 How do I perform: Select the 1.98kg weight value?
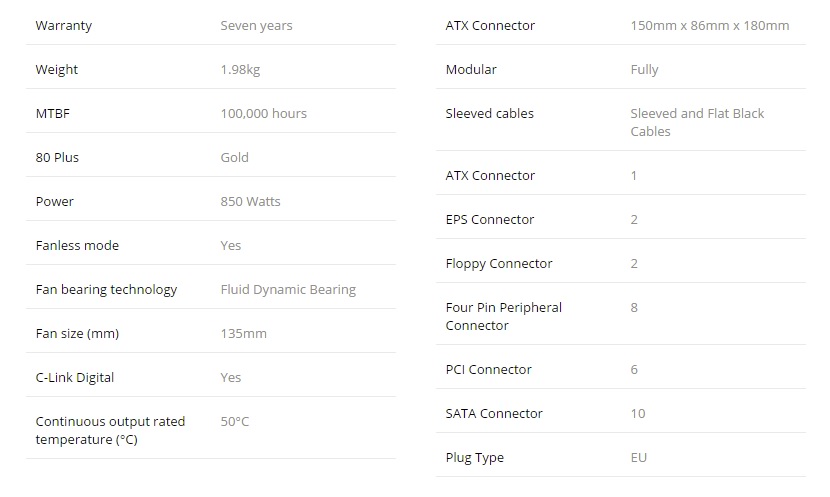[x=240, y=70]
